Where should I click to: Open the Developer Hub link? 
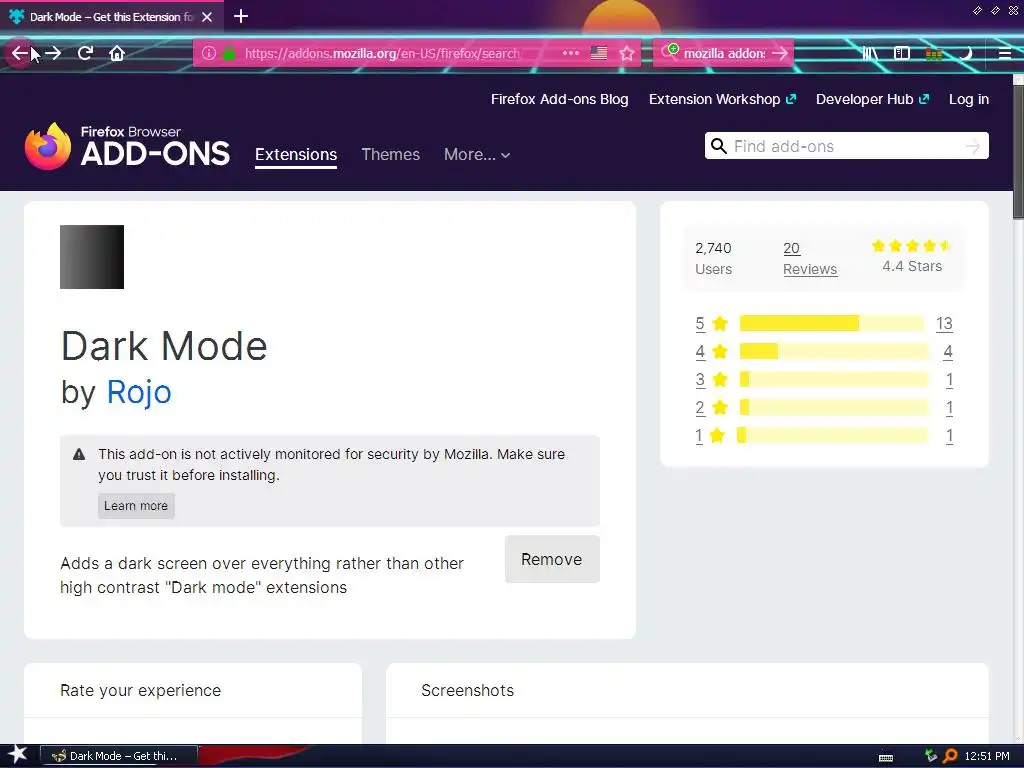(x=872, y=99)
